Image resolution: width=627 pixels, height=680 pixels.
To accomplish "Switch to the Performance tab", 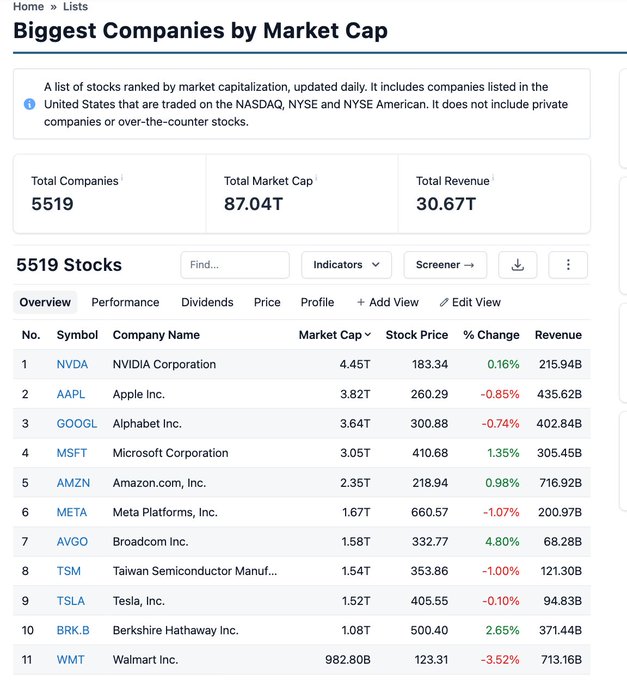I will click(x=125, y=302).
